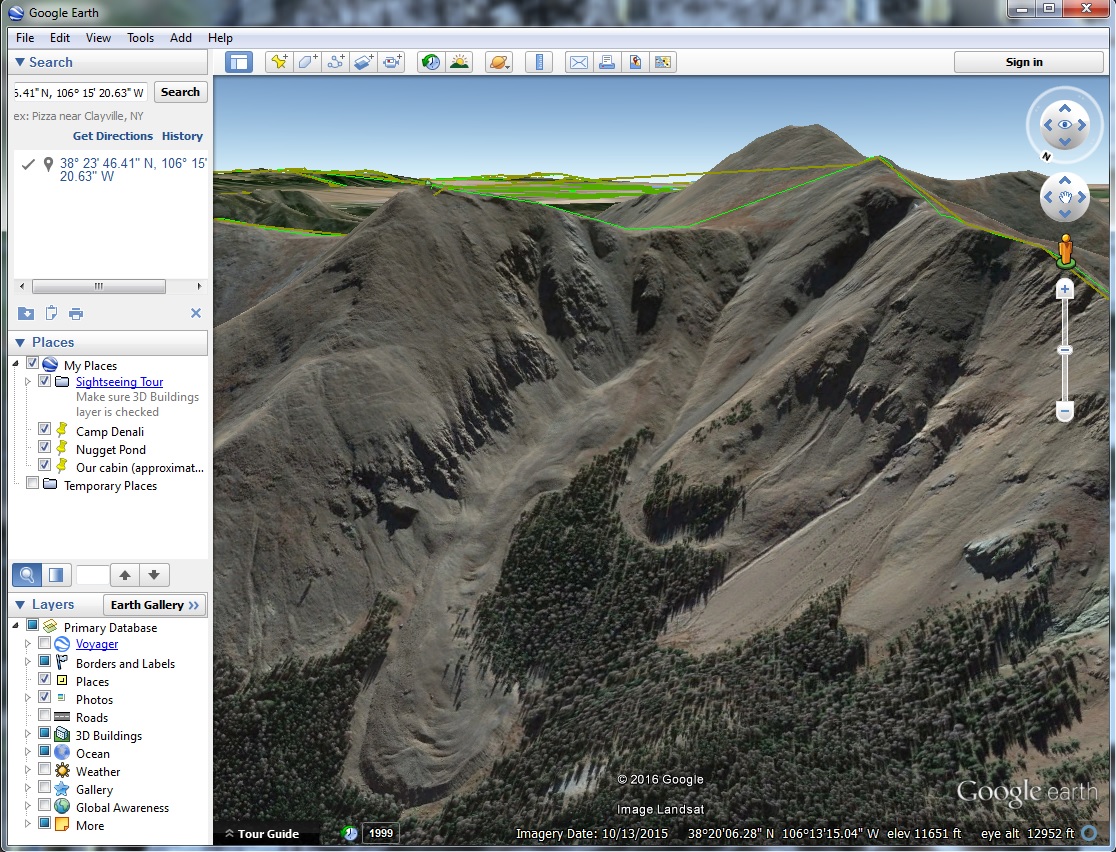
Task: Open Get Directions link
Action: [x=112, y=136]
